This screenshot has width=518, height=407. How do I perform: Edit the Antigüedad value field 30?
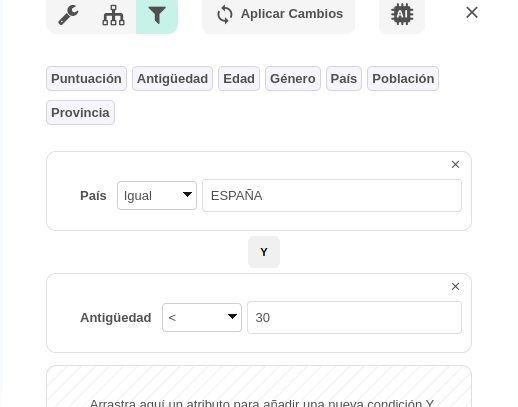pyautogui.click(x=354, y=318)
